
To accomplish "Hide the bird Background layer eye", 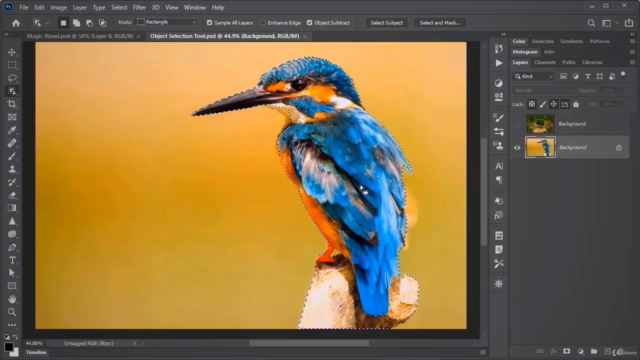I will (517, 148).
